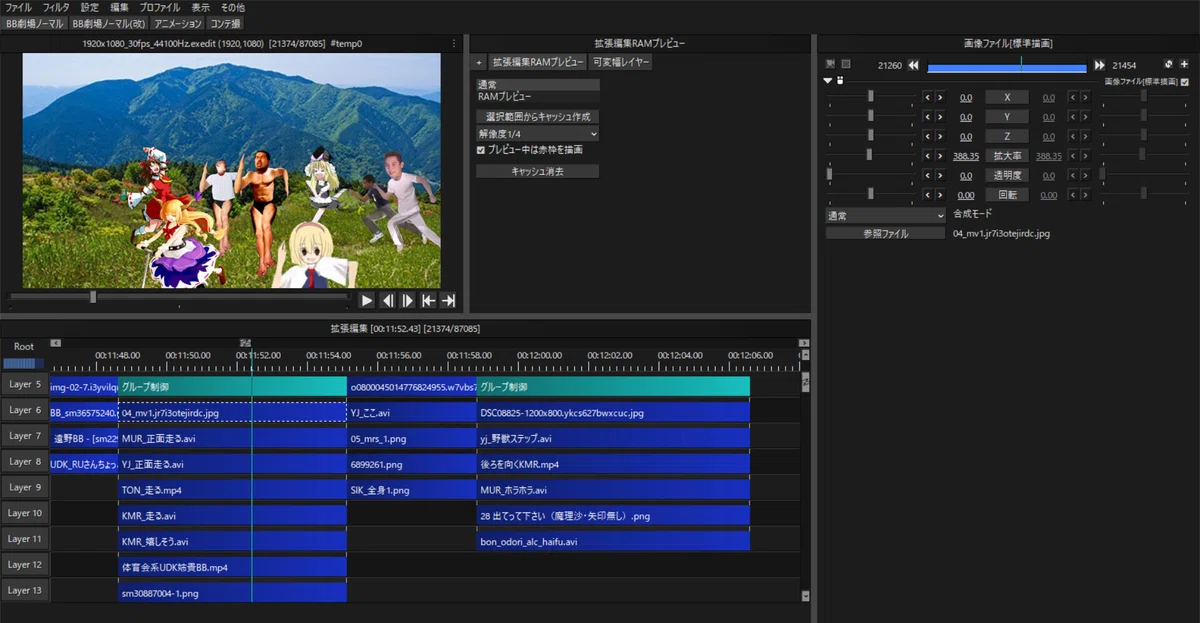Step back one frame in preview
The width and height of the screenshot is (1200, 623).
(387, 300)
